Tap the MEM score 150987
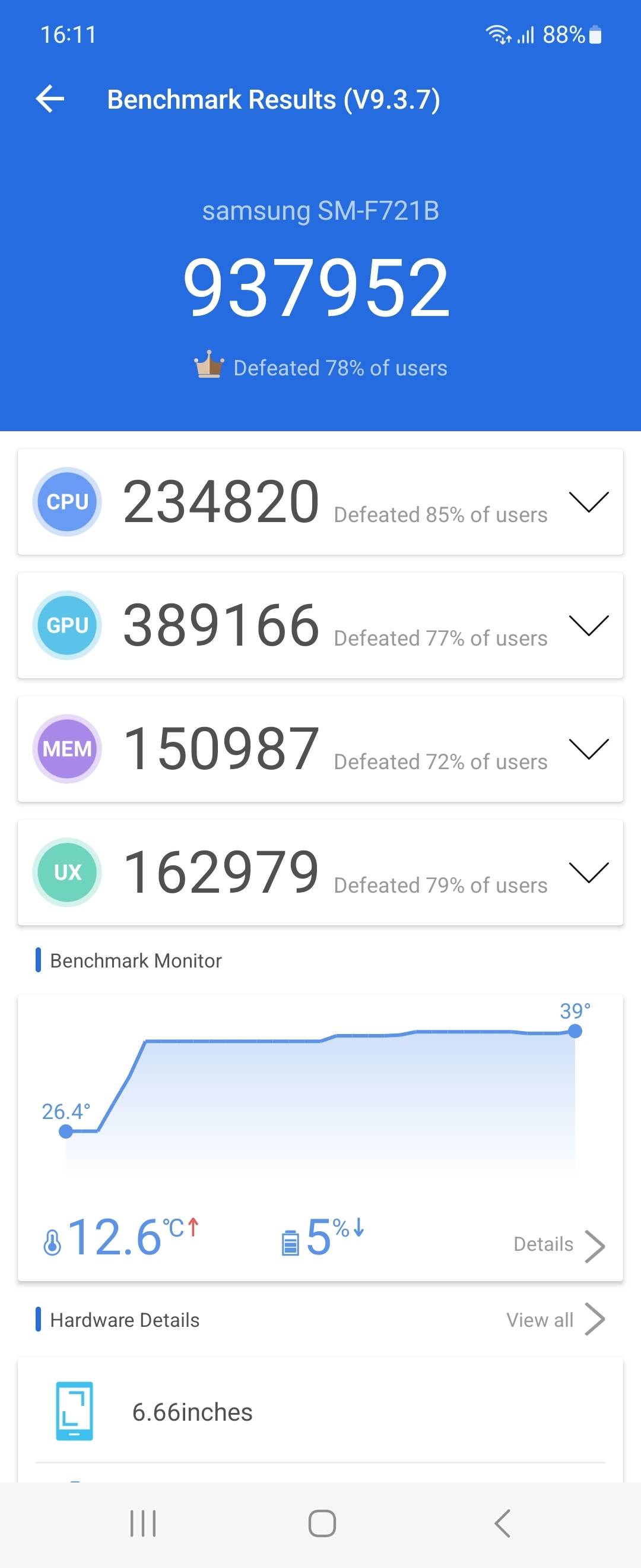Image resolution: width=641 pixels, height=1568 pixels. tap(221, 749)
